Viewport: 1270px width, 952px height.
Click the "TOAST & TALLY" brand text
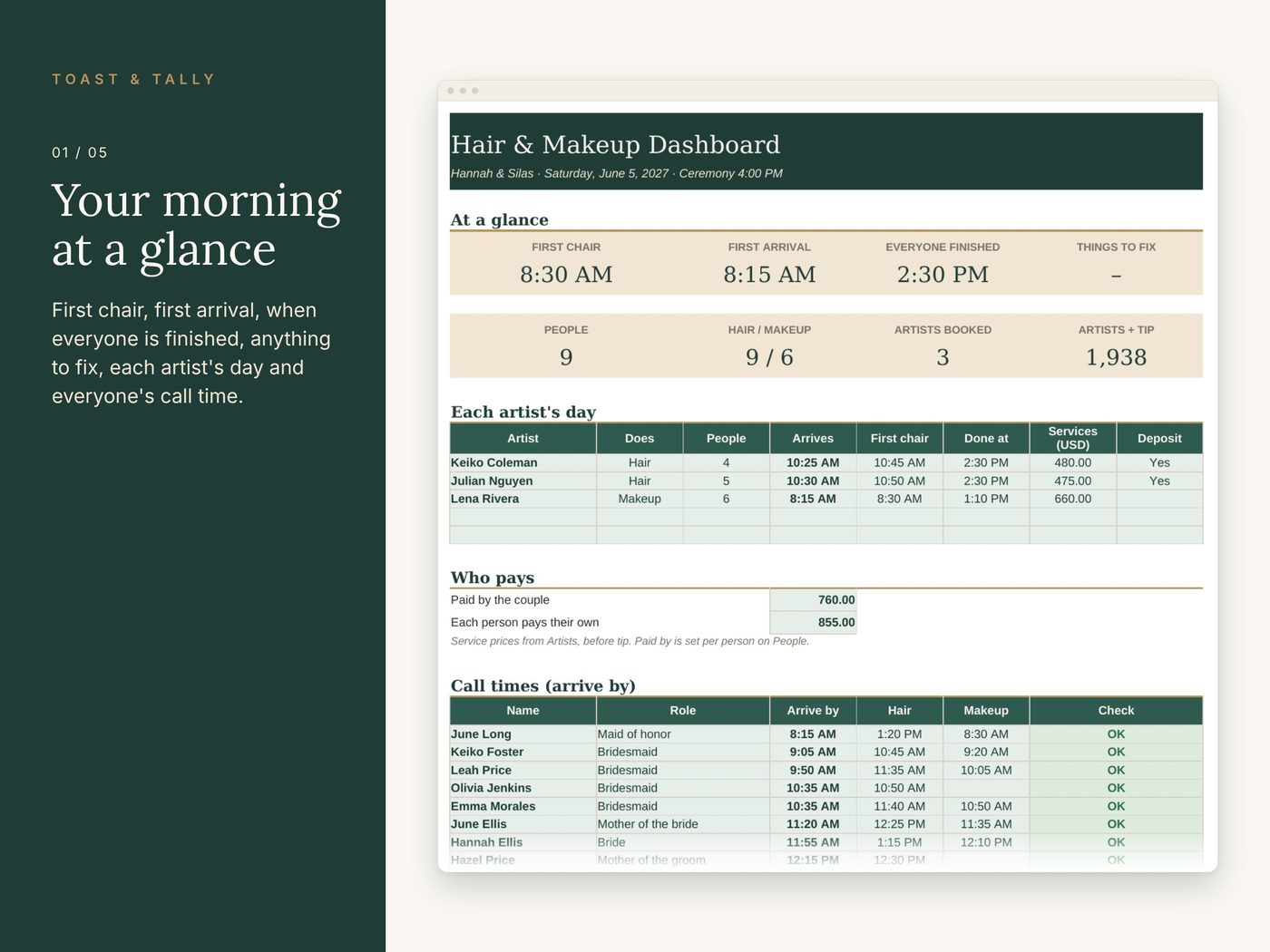(x=133, y=80)
